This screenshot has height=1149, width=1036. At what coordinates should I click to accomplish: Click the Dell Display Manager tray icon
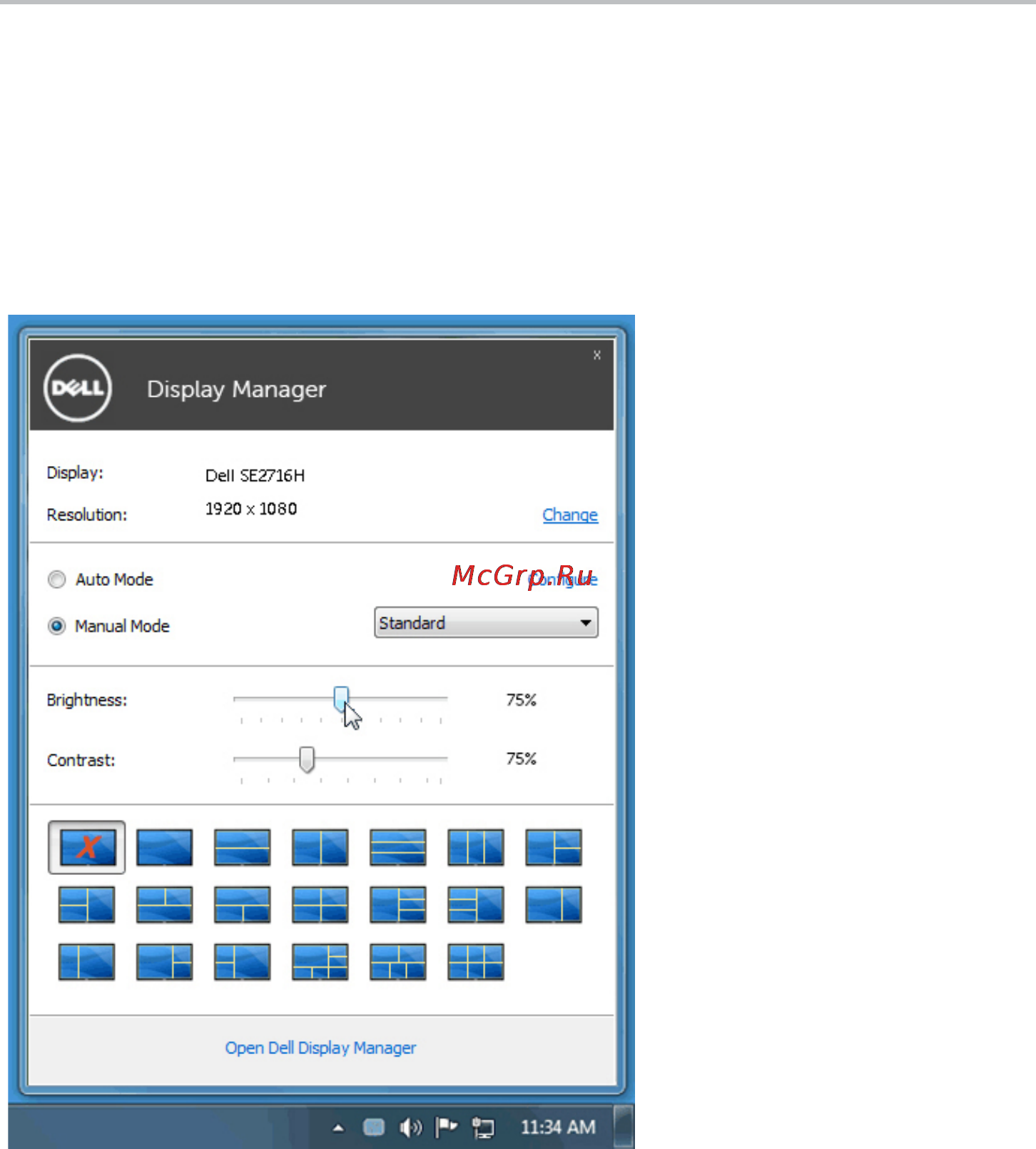[x=374, y=1128]
